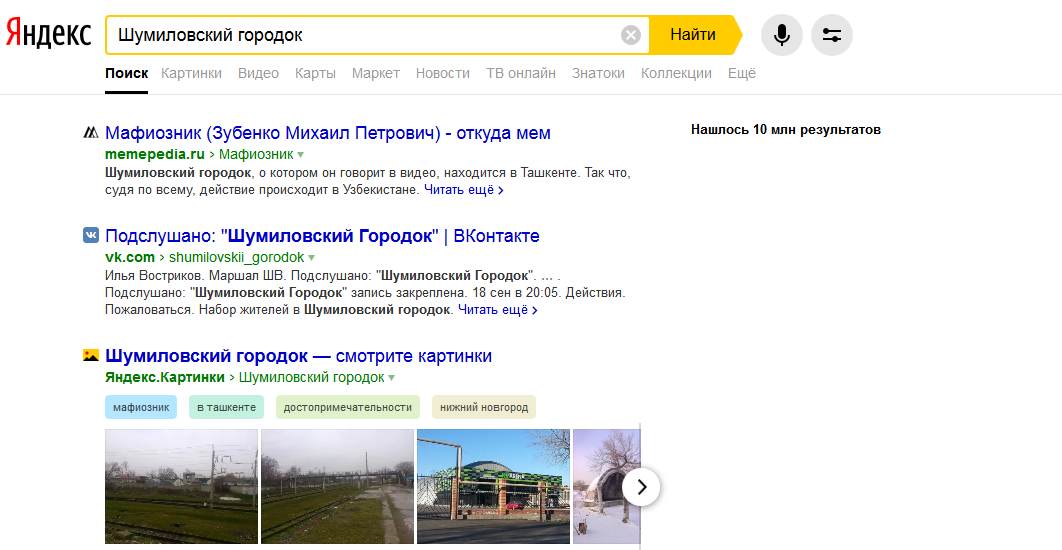Open green Шумиловский городок breadcrumb link

pyautogui.click(x=312, y=377)
